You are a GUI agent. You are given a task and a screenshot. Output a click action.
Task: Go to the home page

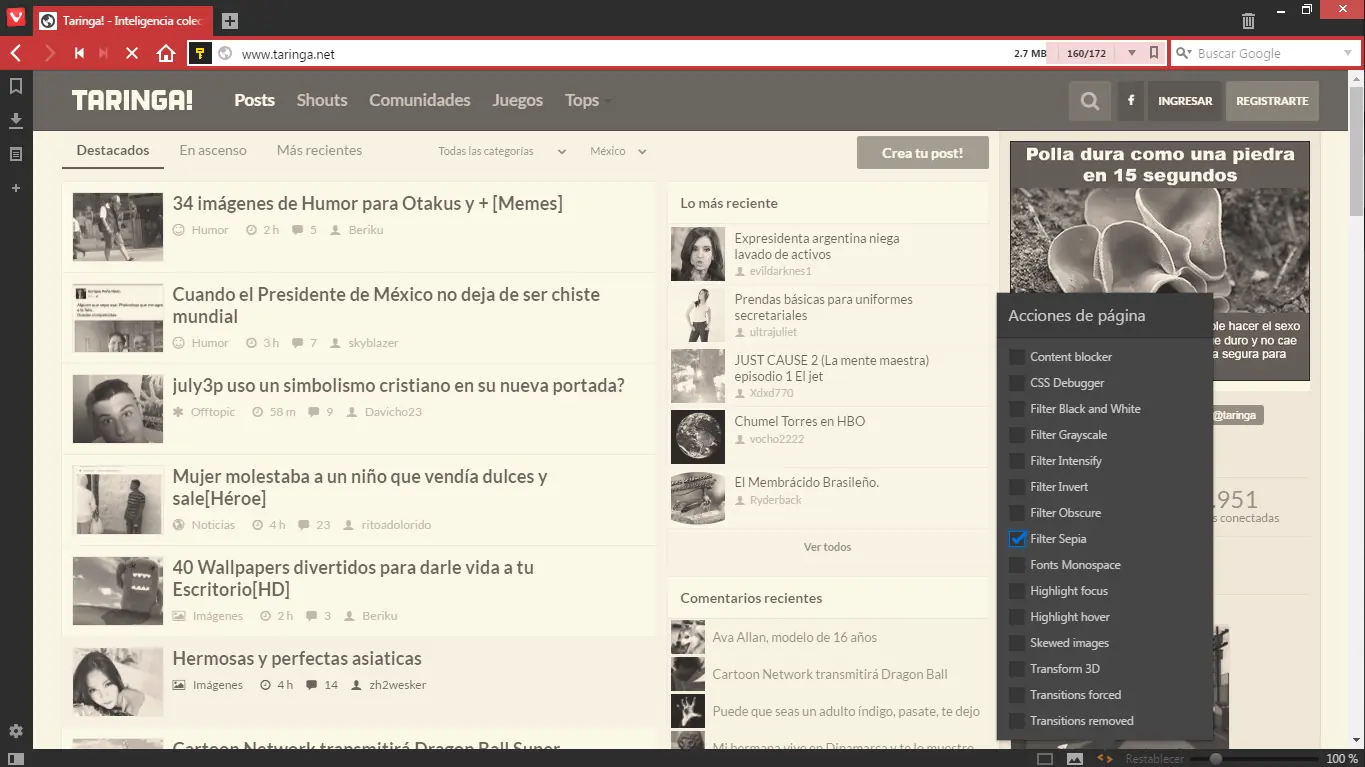(x=166, y=54)
